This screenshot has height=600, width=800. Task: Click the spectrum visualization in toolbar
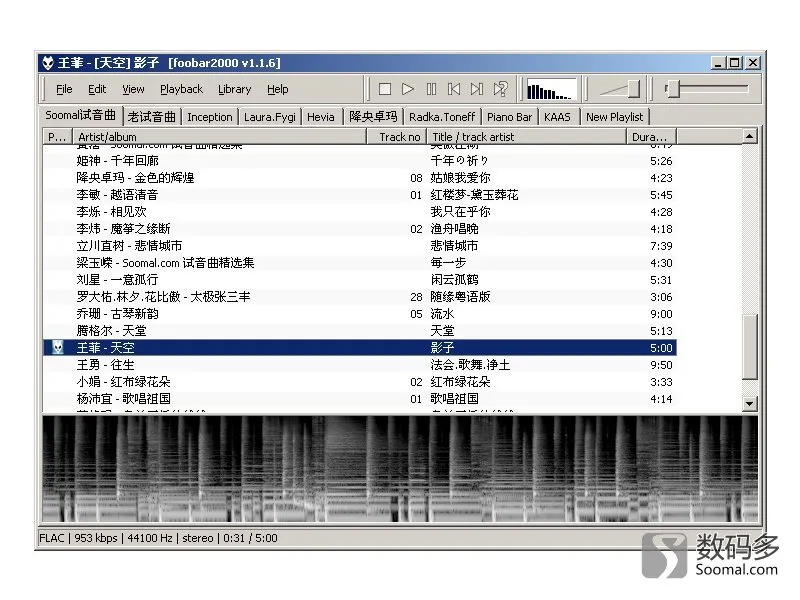552,90
